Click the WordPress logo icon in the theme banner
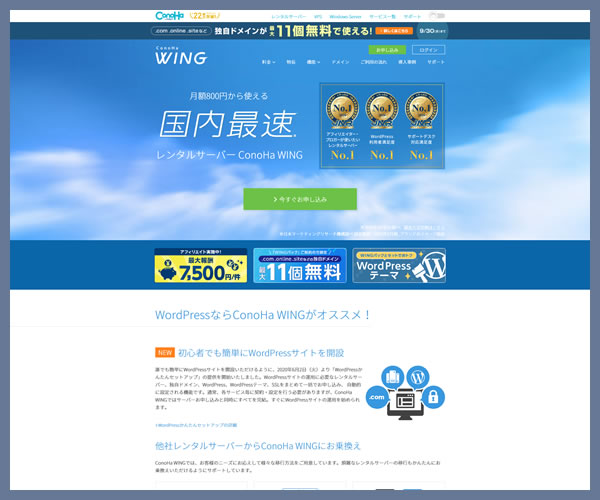The height and width of the screenshot is (500, 600). pos(434,265)
